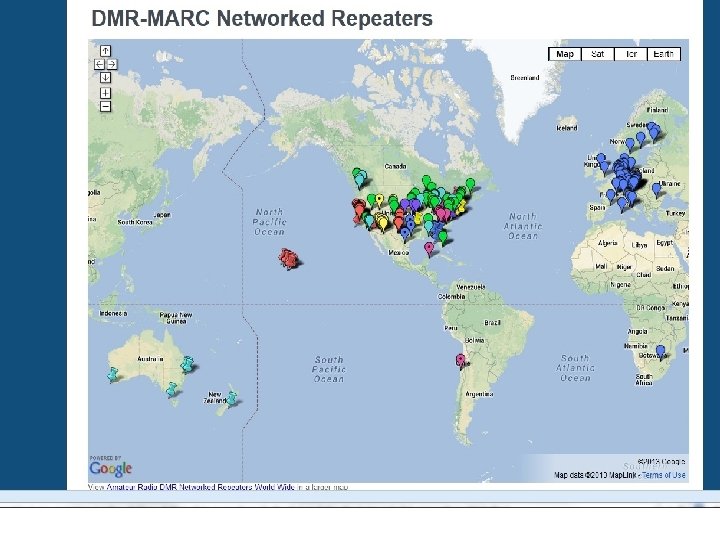This screenshot has width=720, height=540.
Task: Click the South Atlantic Ocean label
Action: [575, 368]
